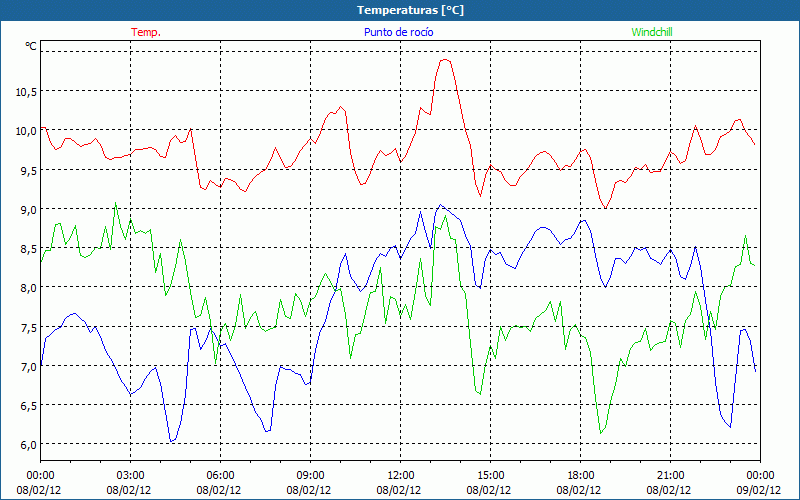
Task: Click the 12:00 time axis label
Action: tap(401, 476)
